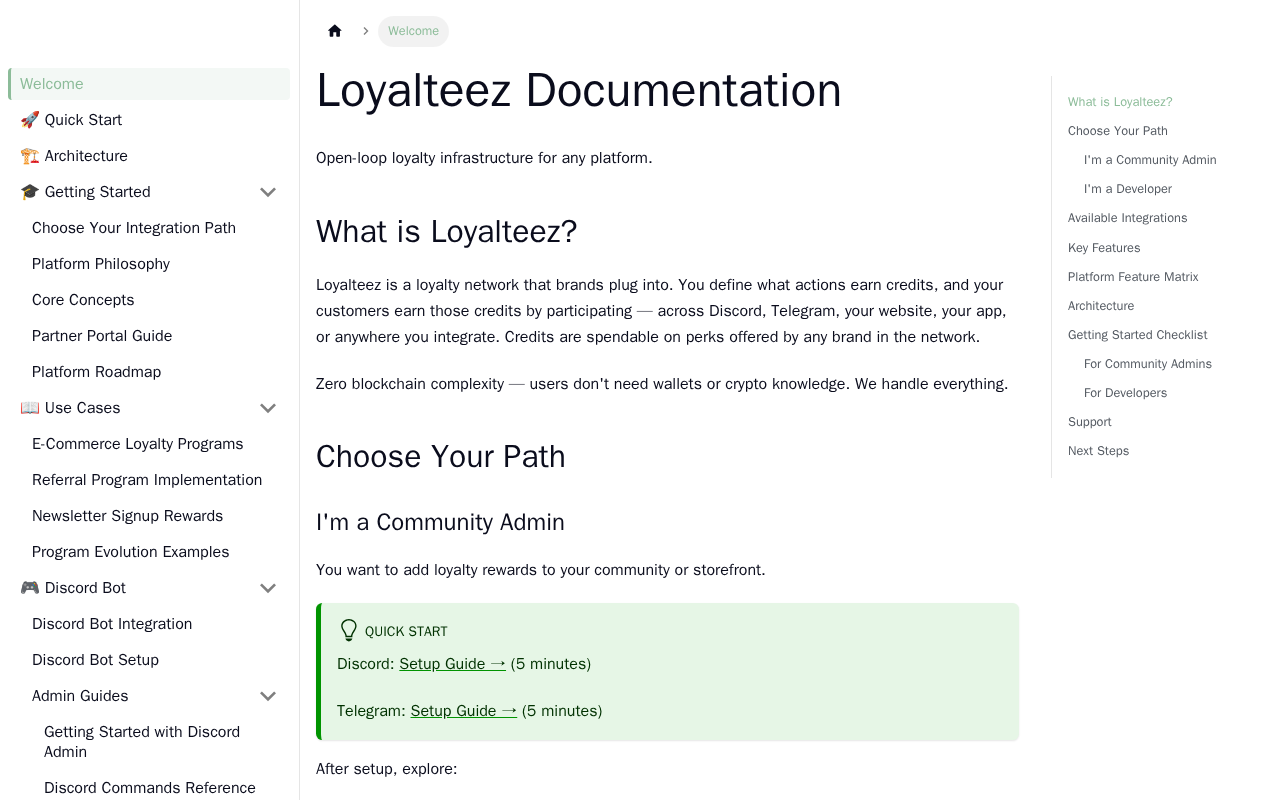The width and height of the screenshot is (1280, 800).
Task: Open the Telegram Setup Guide link
Action: [x=463, y=711]
